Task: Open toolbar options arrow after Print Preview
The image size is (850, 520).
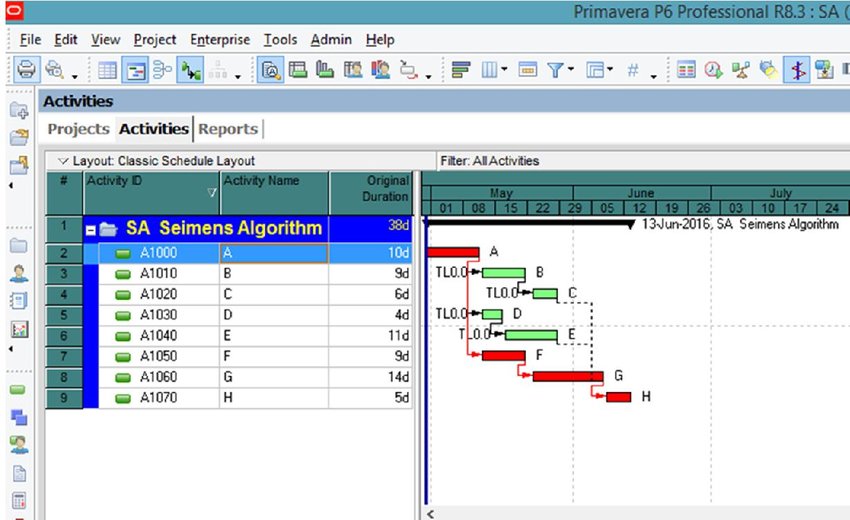Action: pyautogui.click(x=75, y=77)
